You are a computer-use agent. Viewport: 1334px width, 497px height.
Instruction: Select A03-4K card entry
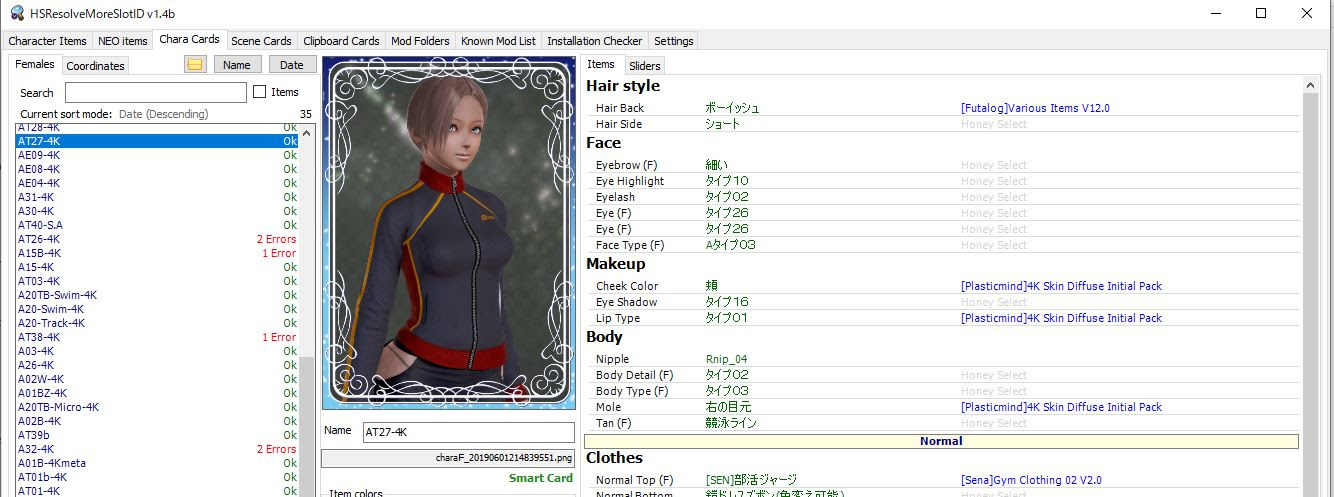[x=158, y=351]
